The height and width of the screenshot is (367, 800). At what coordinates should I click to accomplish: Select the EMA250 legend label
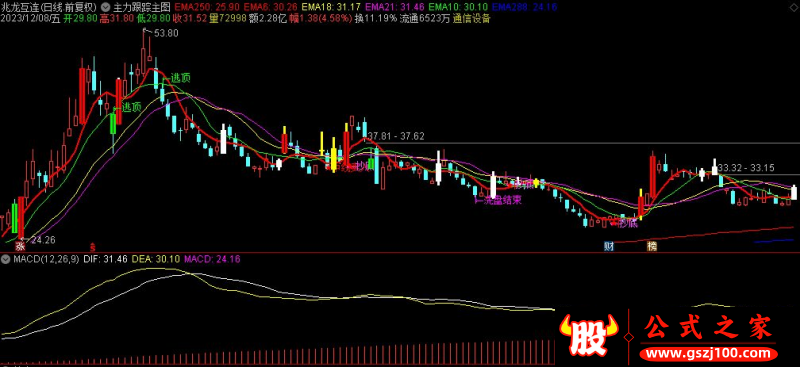point(188,7)
